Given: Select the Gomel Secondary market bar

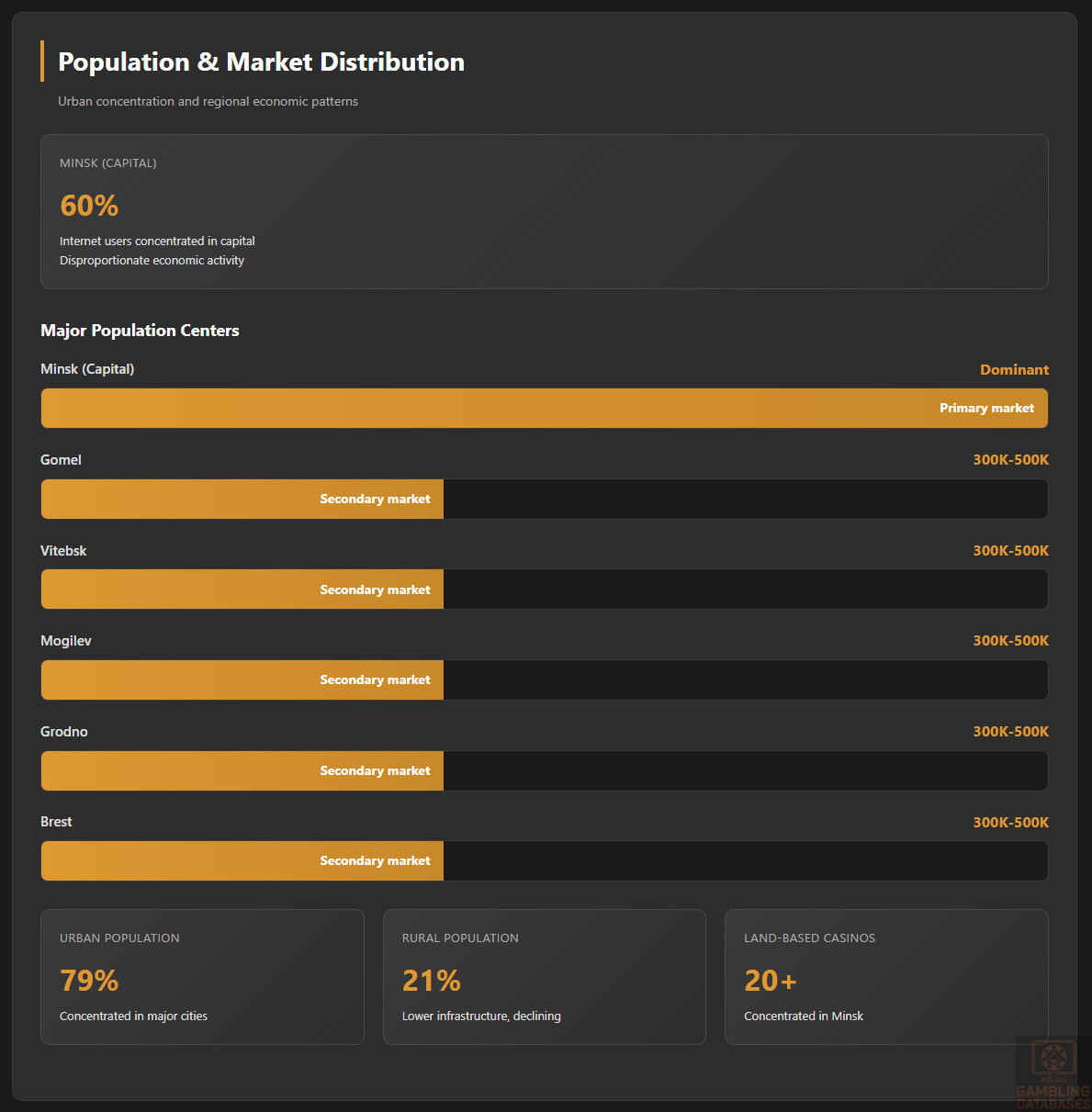Looking at the screenshot, I should [242, 500].
